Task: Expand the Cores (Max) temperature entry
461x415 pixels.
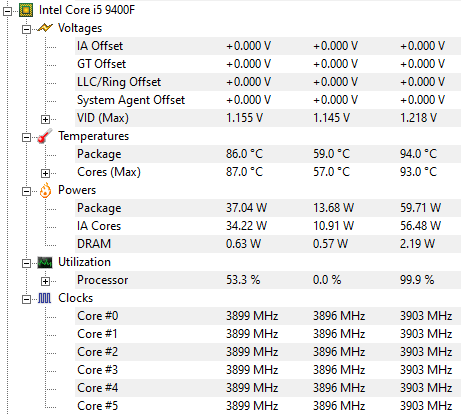Action: coord(45,173)
